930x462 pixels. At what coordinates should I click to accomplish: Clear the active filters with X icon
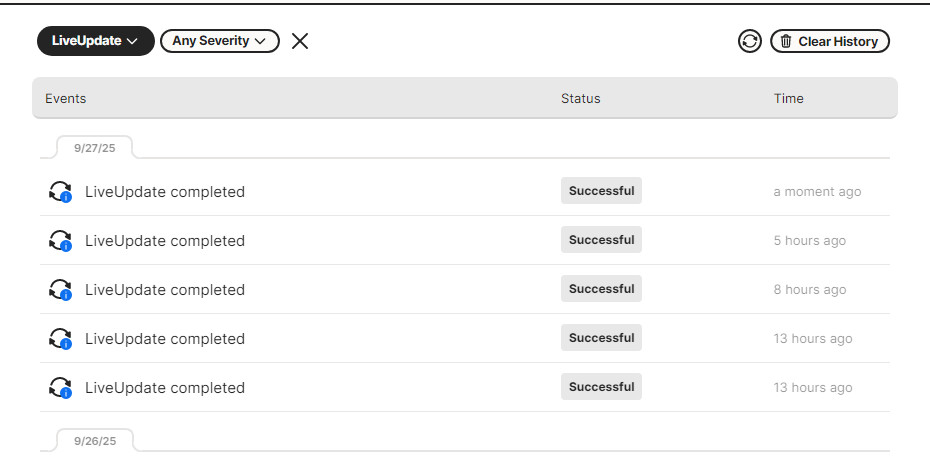(x=300, y=41)
